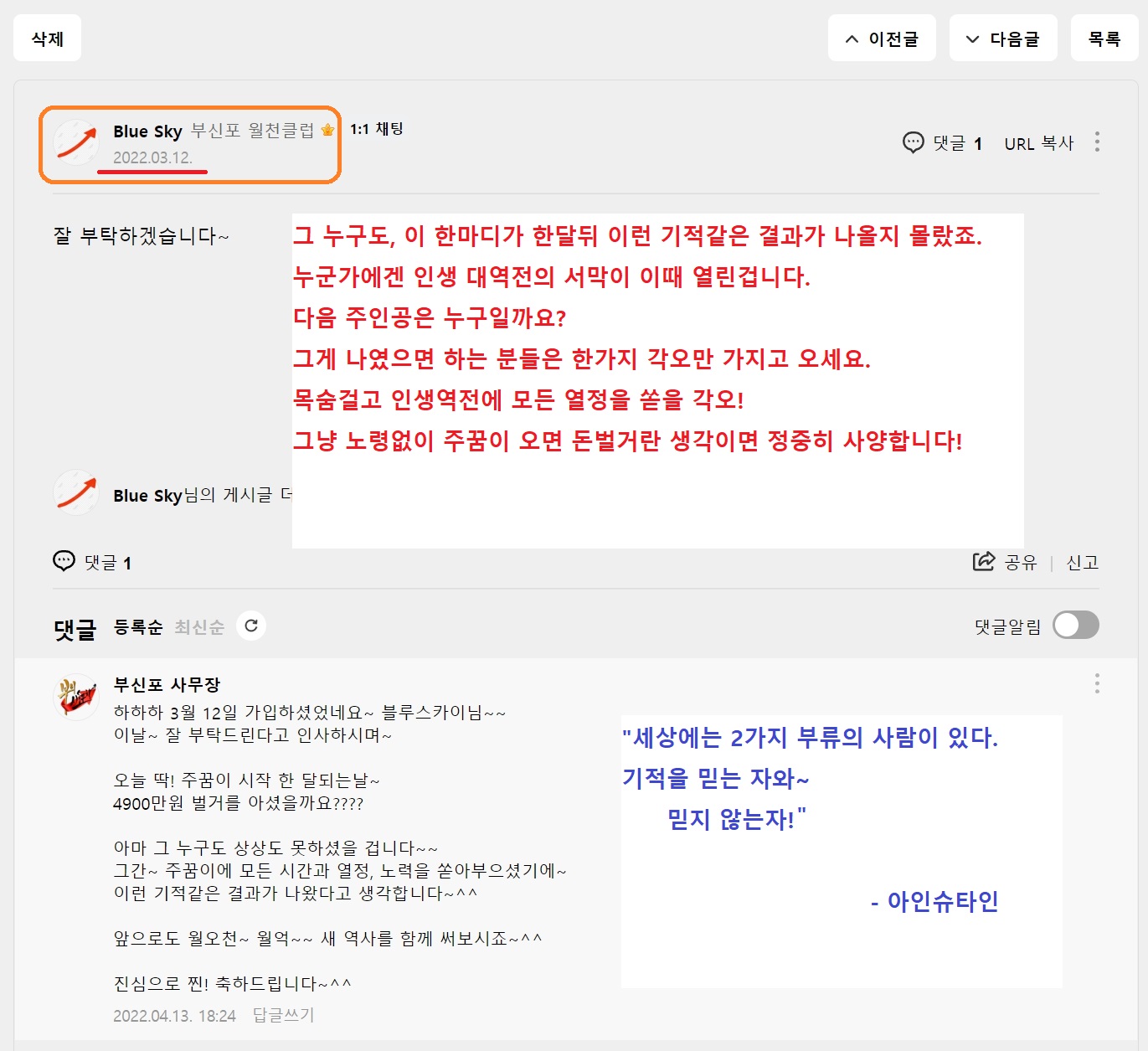Click the gold crown badge icon
Screen dimensions: 1148x1051
[328, 130]
